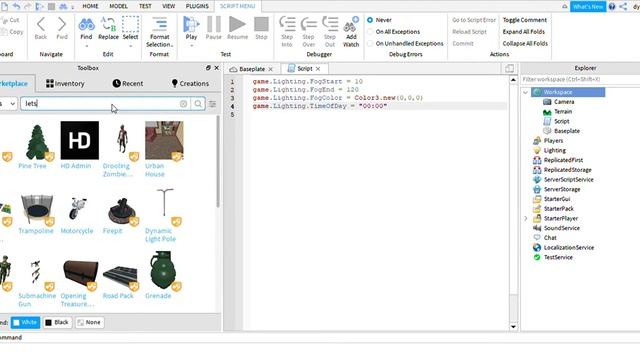Open the Find dropdown arrow

[x=86, y=46]
